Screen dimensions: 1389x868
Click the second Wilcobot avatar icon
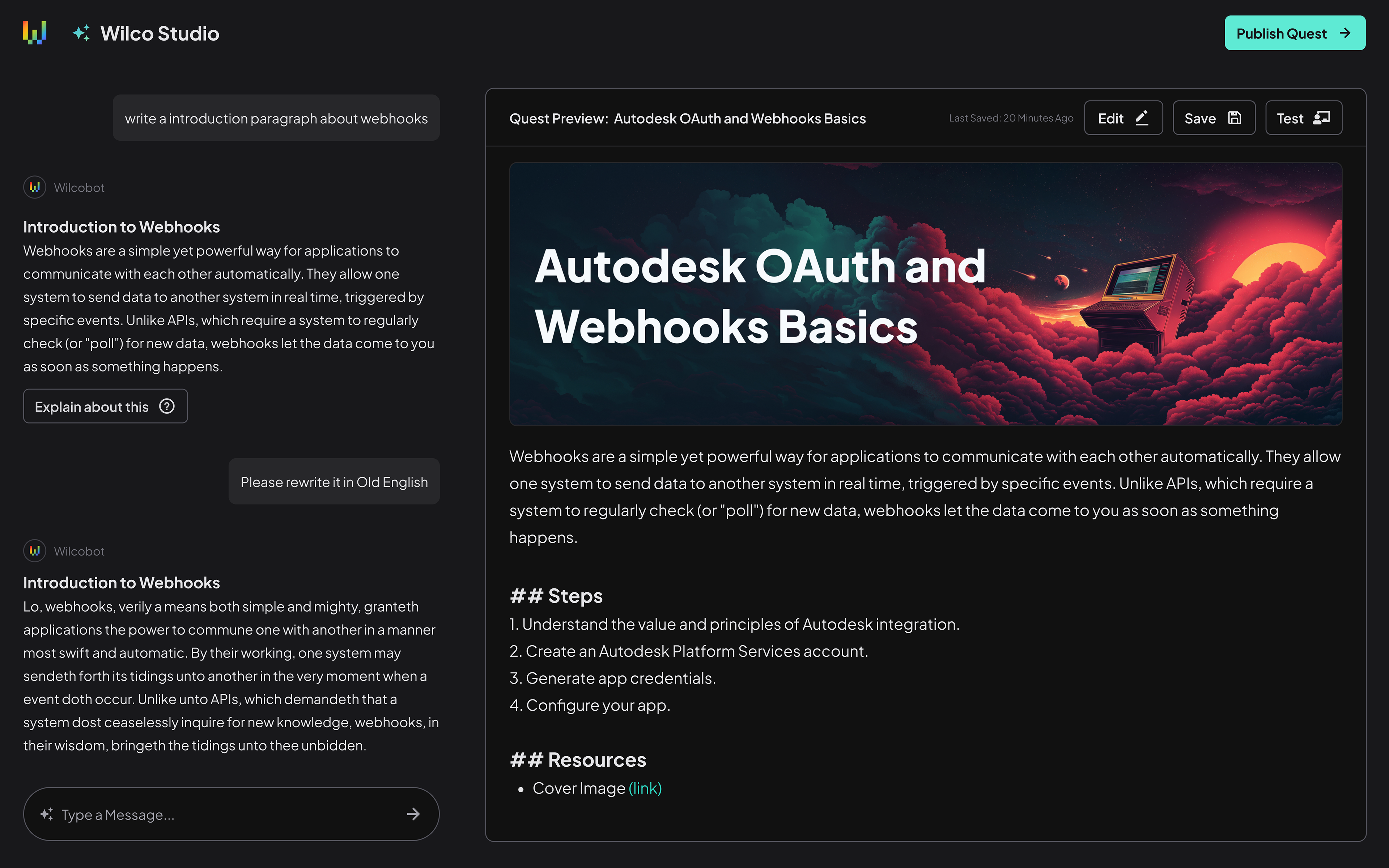point(34,550)
